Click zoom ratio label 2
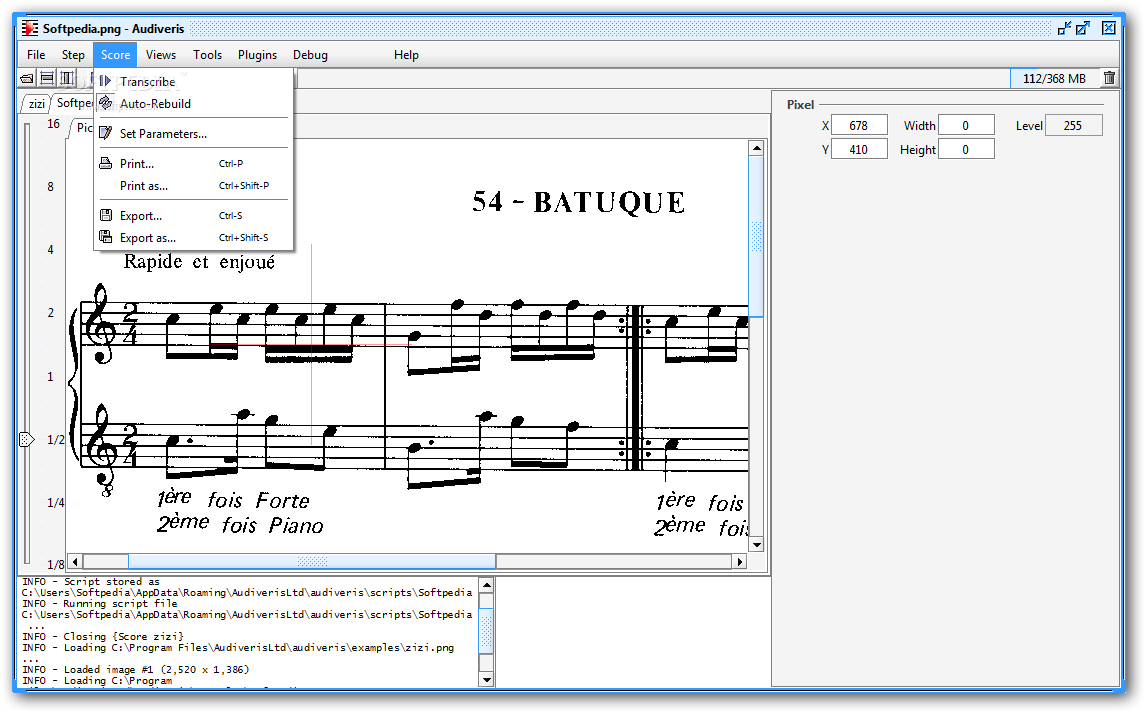 tap(50, 313)
